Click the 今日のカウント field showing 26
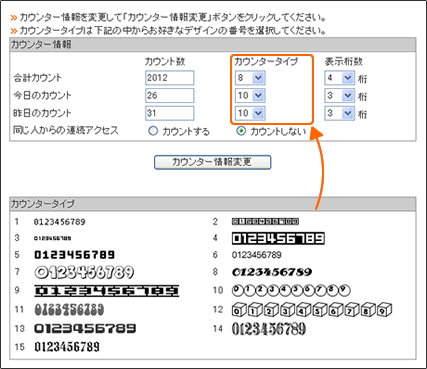 170,96
